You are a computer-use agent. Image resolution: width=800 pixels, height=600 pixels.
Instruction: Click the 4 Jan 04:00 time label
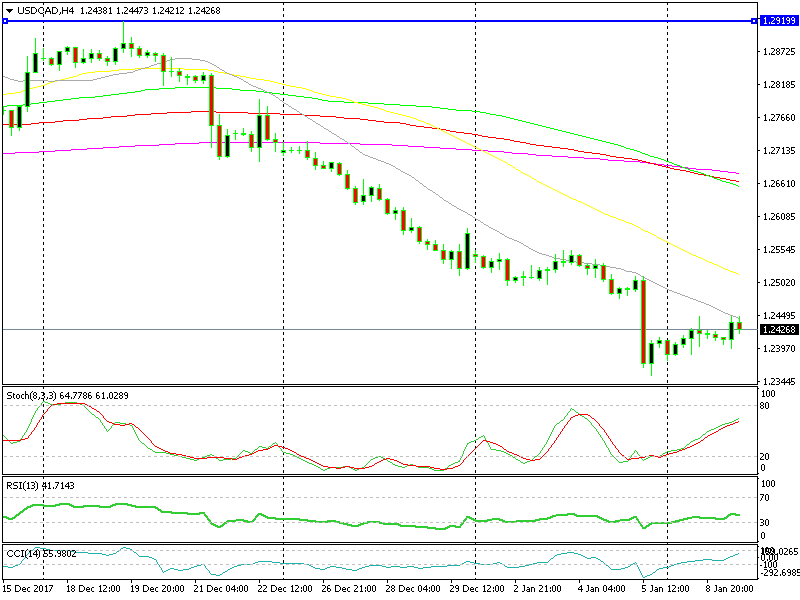coord(602,588)
